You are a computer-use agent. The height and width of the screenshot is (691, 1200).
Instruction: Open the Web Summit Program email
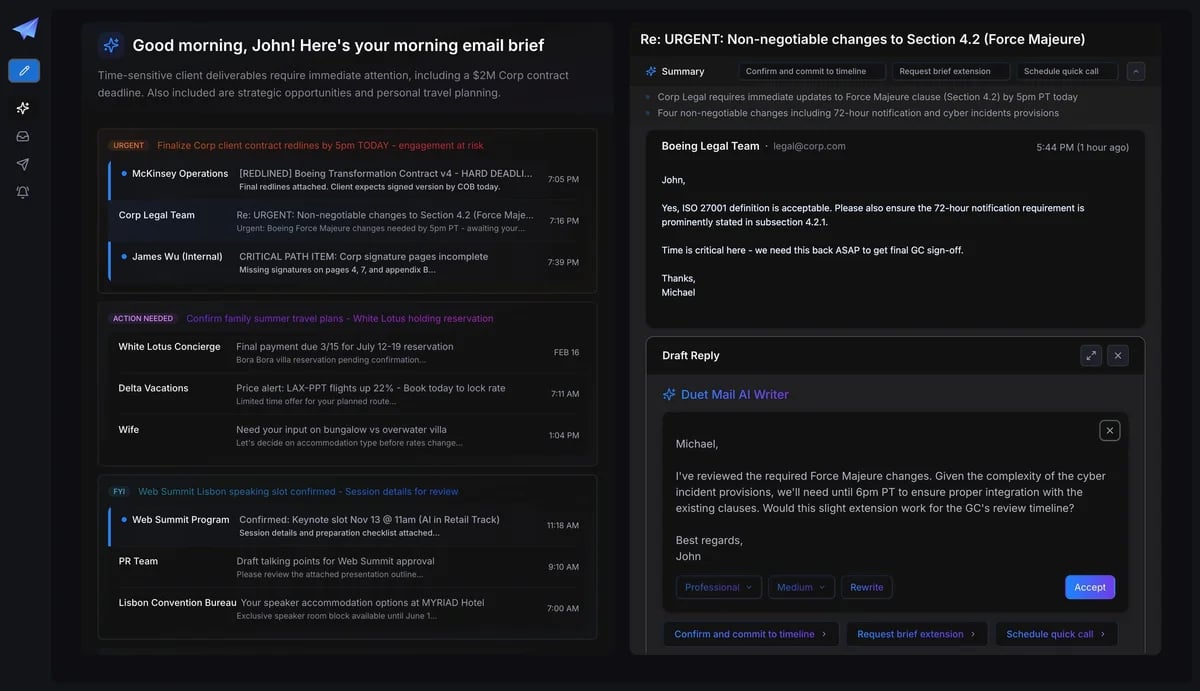point(348,525)
